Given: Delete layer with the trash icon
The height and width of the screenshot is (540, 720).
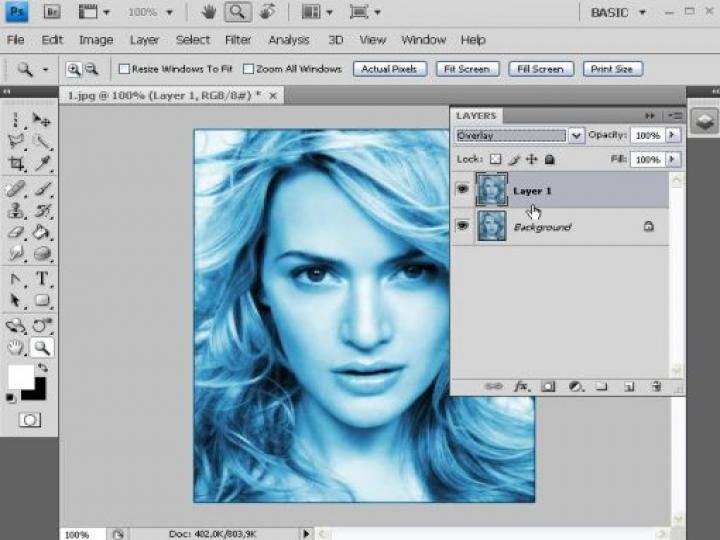Looking at the screenshot, I should [x=657, y=387].
